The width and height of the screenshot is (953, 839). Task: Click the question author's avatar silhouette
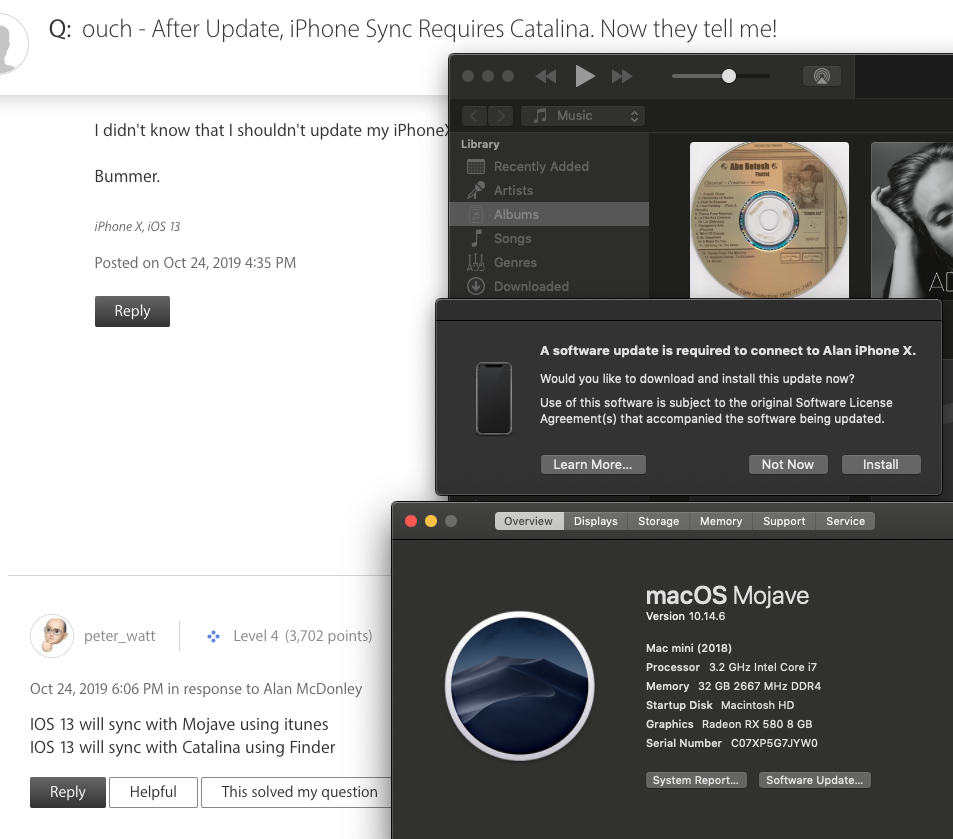(9, 44)
